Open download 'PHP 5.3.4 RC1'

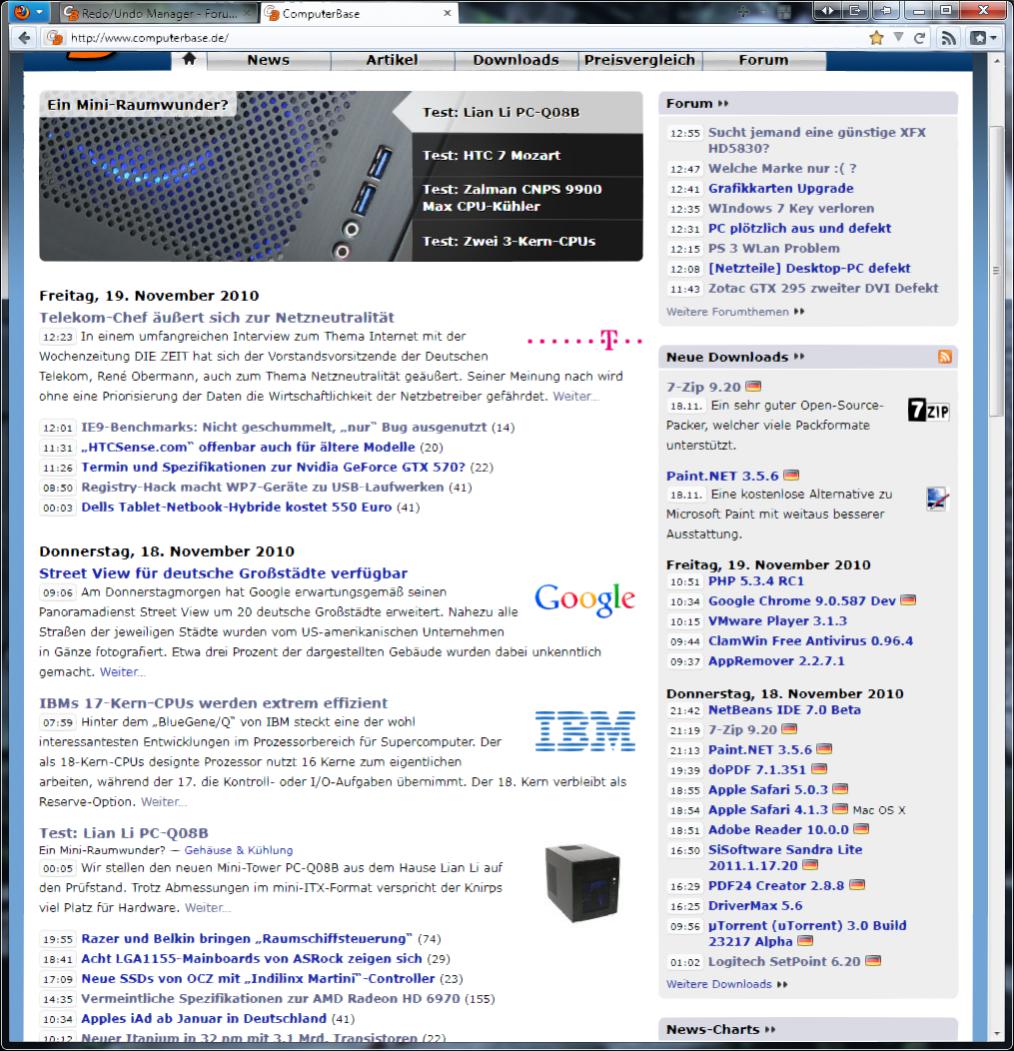pos(756,581)
